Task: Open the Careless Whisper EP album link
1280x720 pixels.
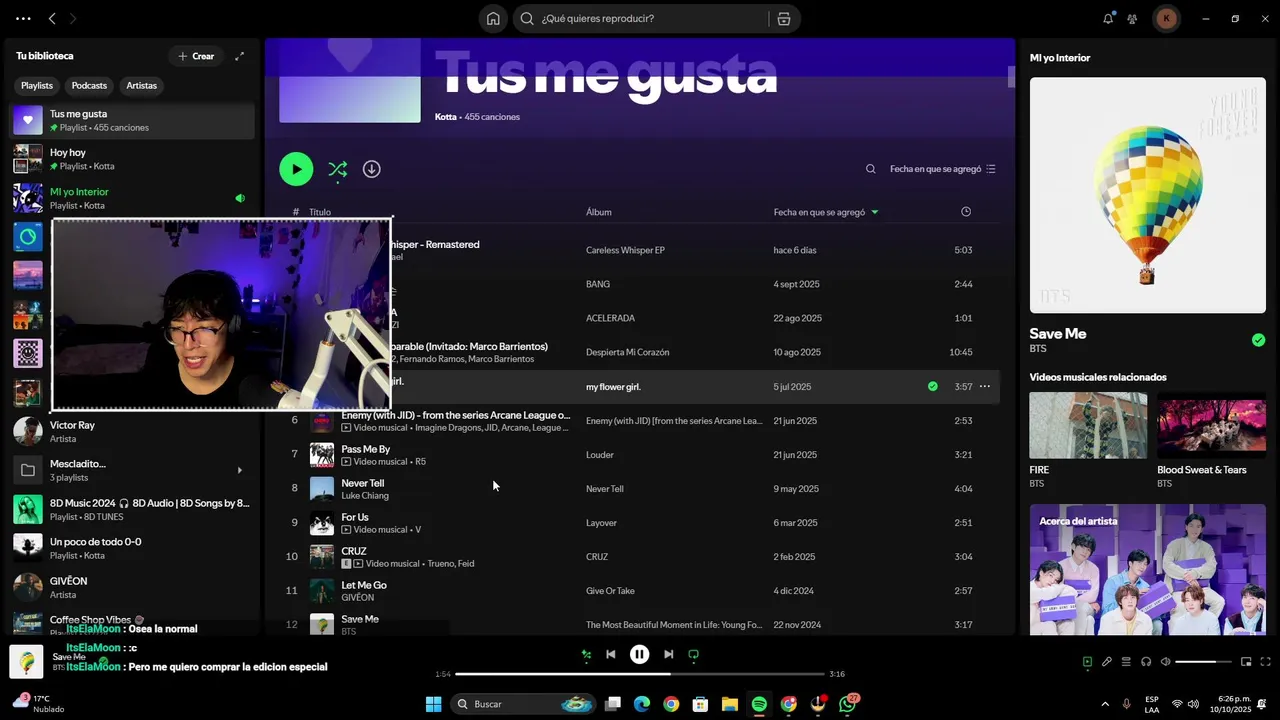Action: (625, 250)
